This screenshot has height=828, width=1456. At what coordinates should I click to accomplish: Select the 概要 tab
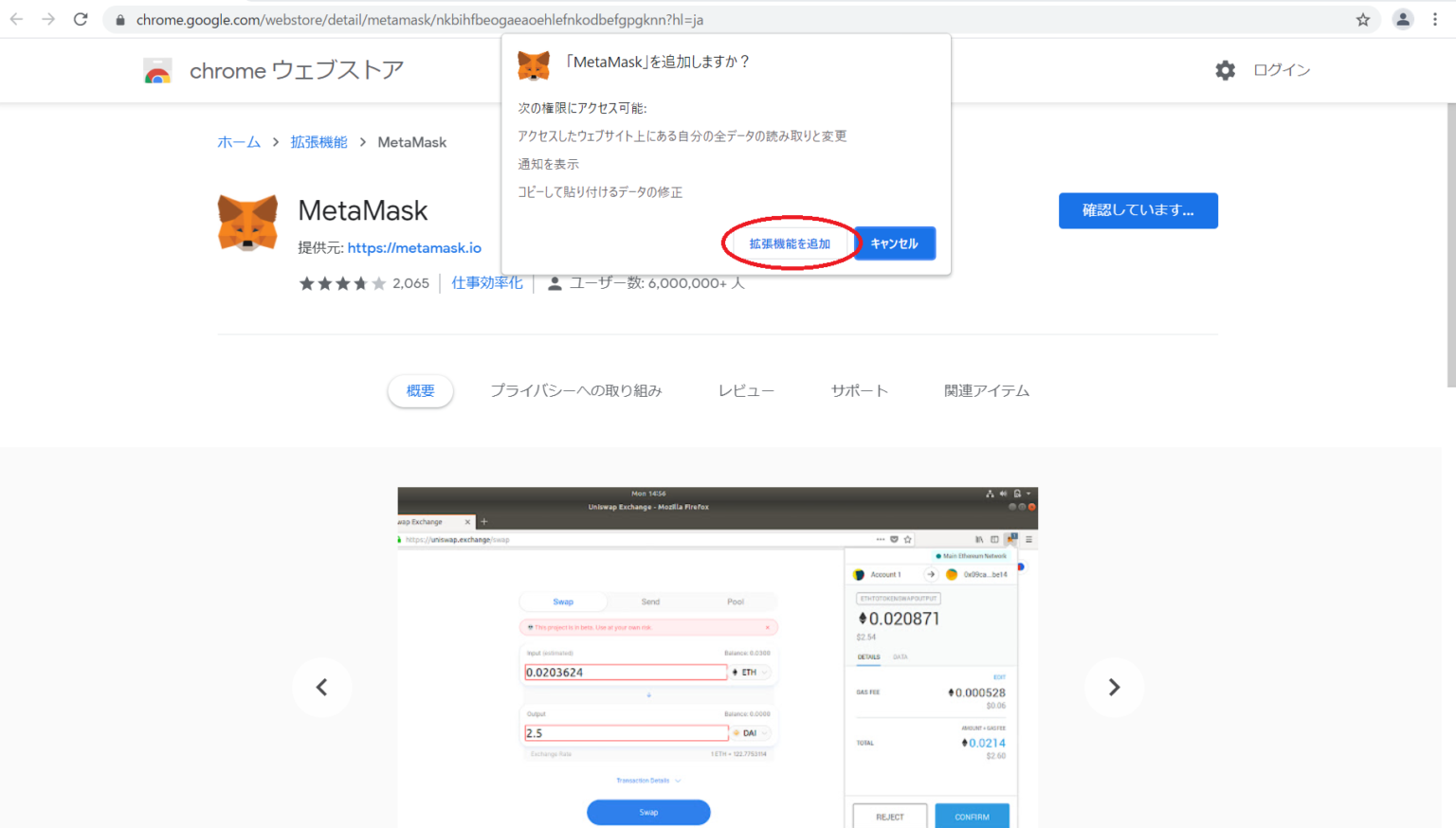pyautogui.click(x=420, y=390)
